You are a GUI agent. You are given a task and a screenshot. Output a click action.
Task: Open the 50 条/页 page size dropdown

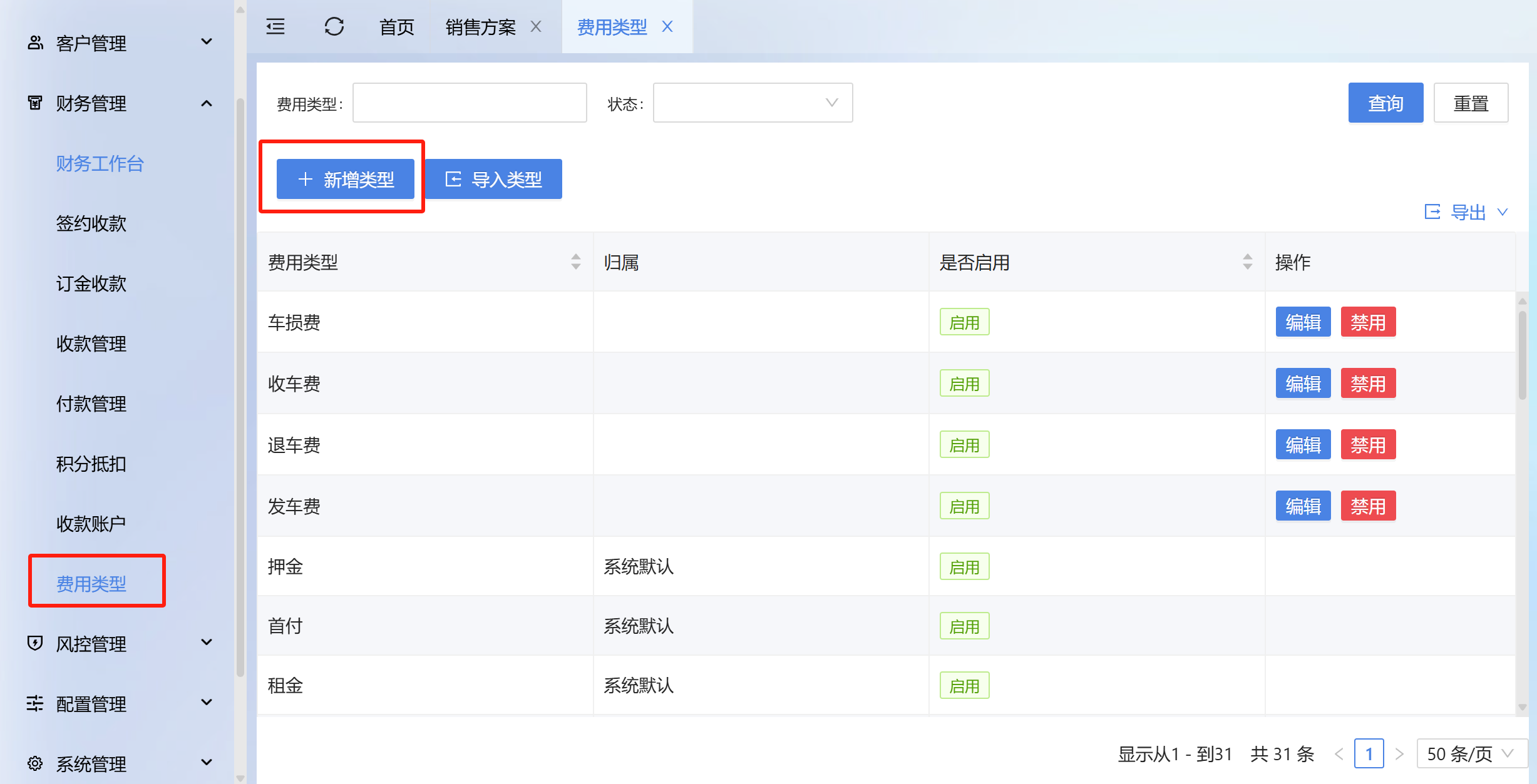click(x=1470, y=754)
